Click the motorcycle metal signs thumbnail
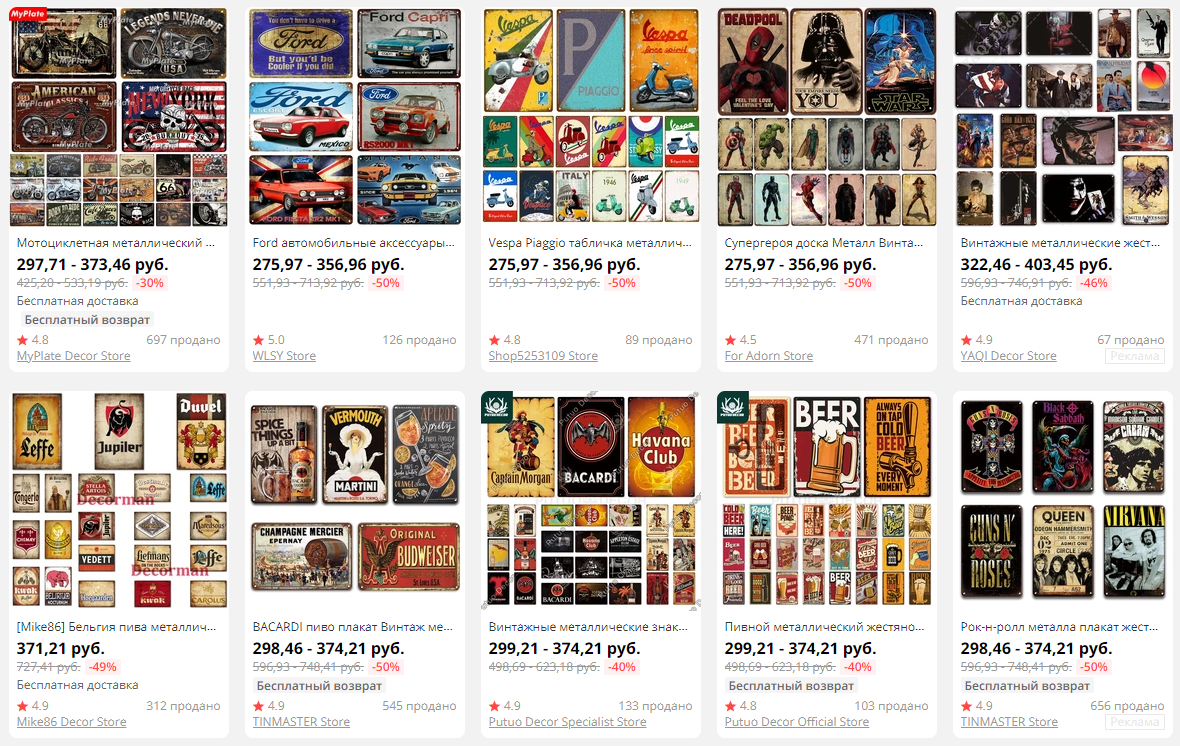The image size is (1180, 746). [x=119, y=117]
